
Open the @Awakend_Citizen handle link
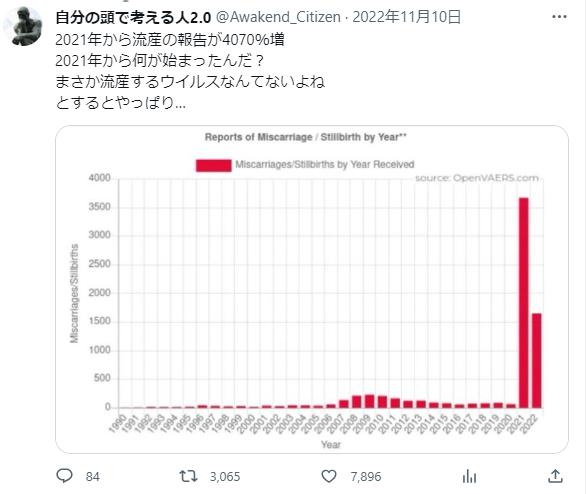279,17
